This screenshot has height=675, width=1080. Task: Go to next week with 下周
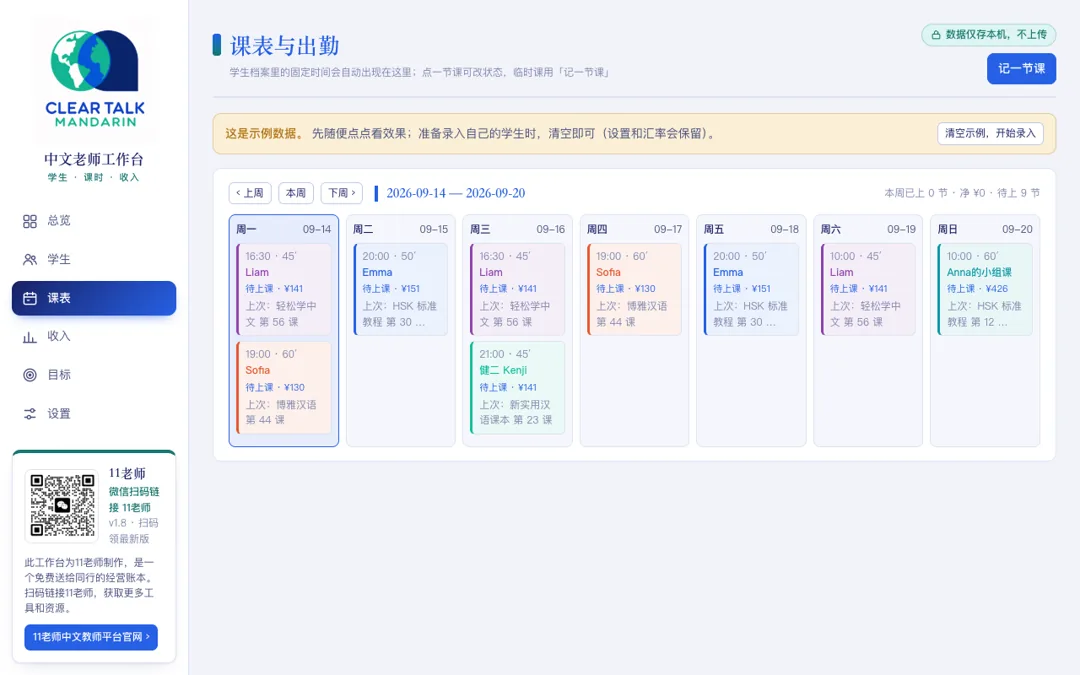pos(342,193)
